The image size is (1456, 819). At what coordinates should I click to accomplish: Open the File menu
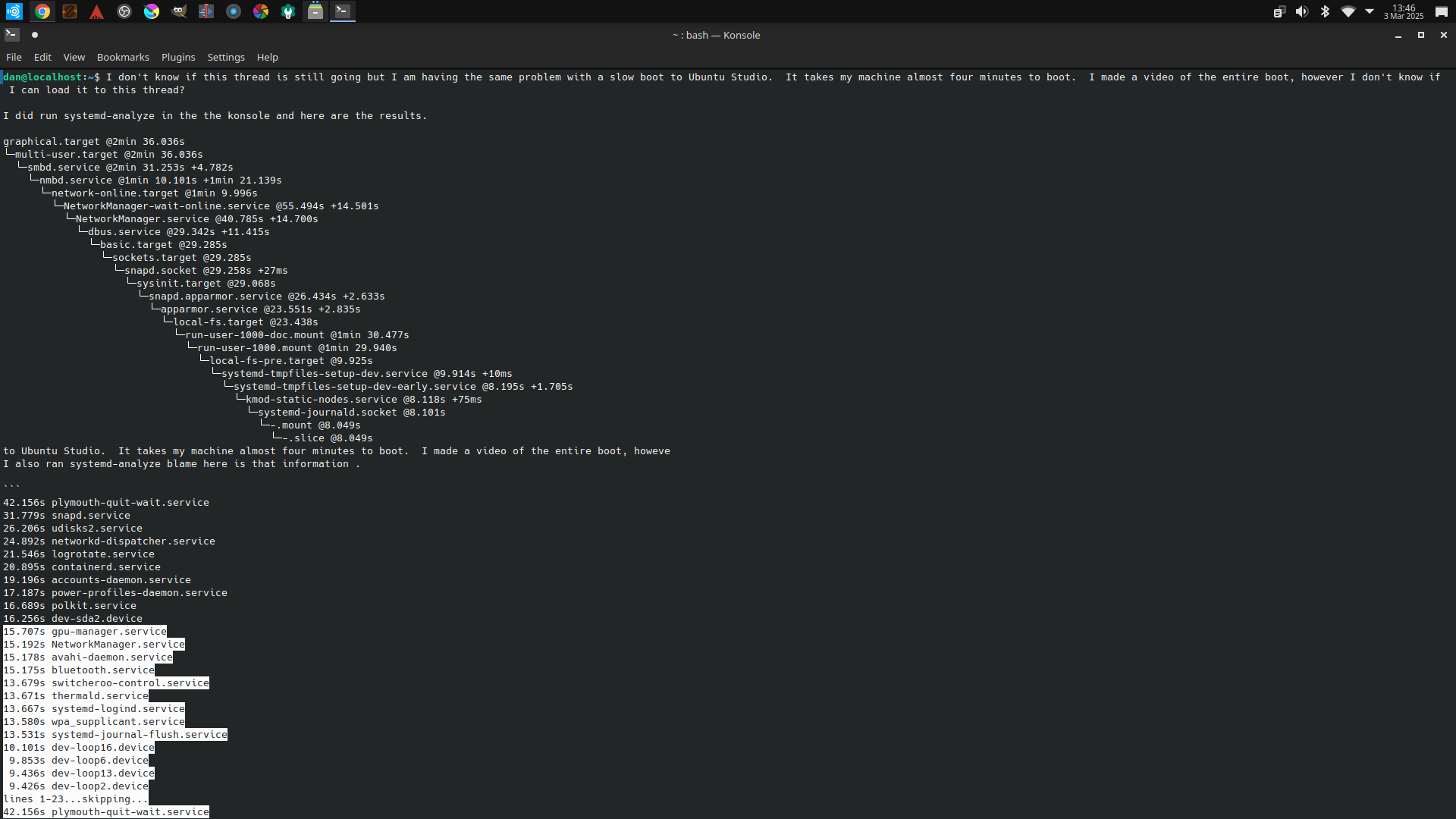pos(14,58)
